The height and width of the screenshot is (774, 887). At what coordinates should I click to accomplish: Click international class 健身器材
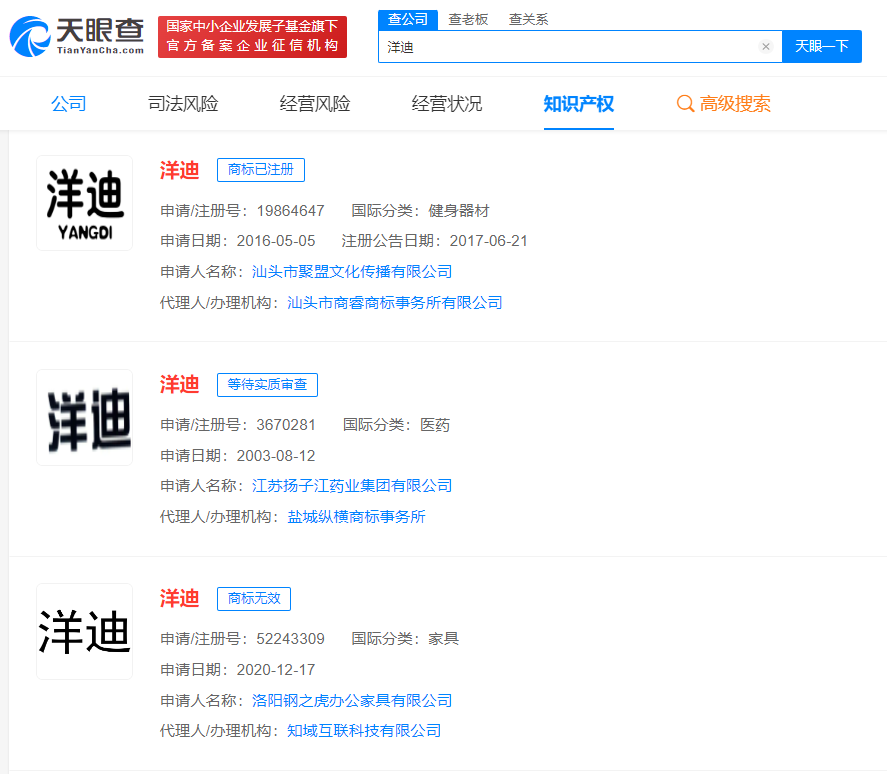(x=459, y=211)
